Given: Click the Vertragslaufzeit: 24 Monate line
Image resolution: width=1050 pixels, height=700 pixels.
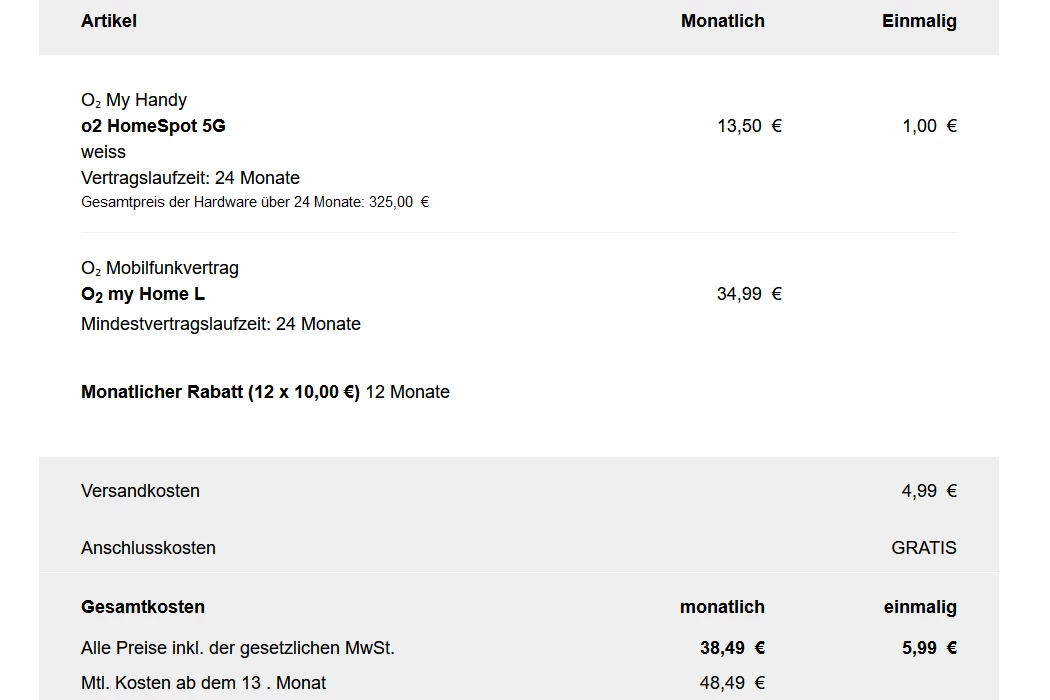Looking at the screenshot, I should pos(190,178).
